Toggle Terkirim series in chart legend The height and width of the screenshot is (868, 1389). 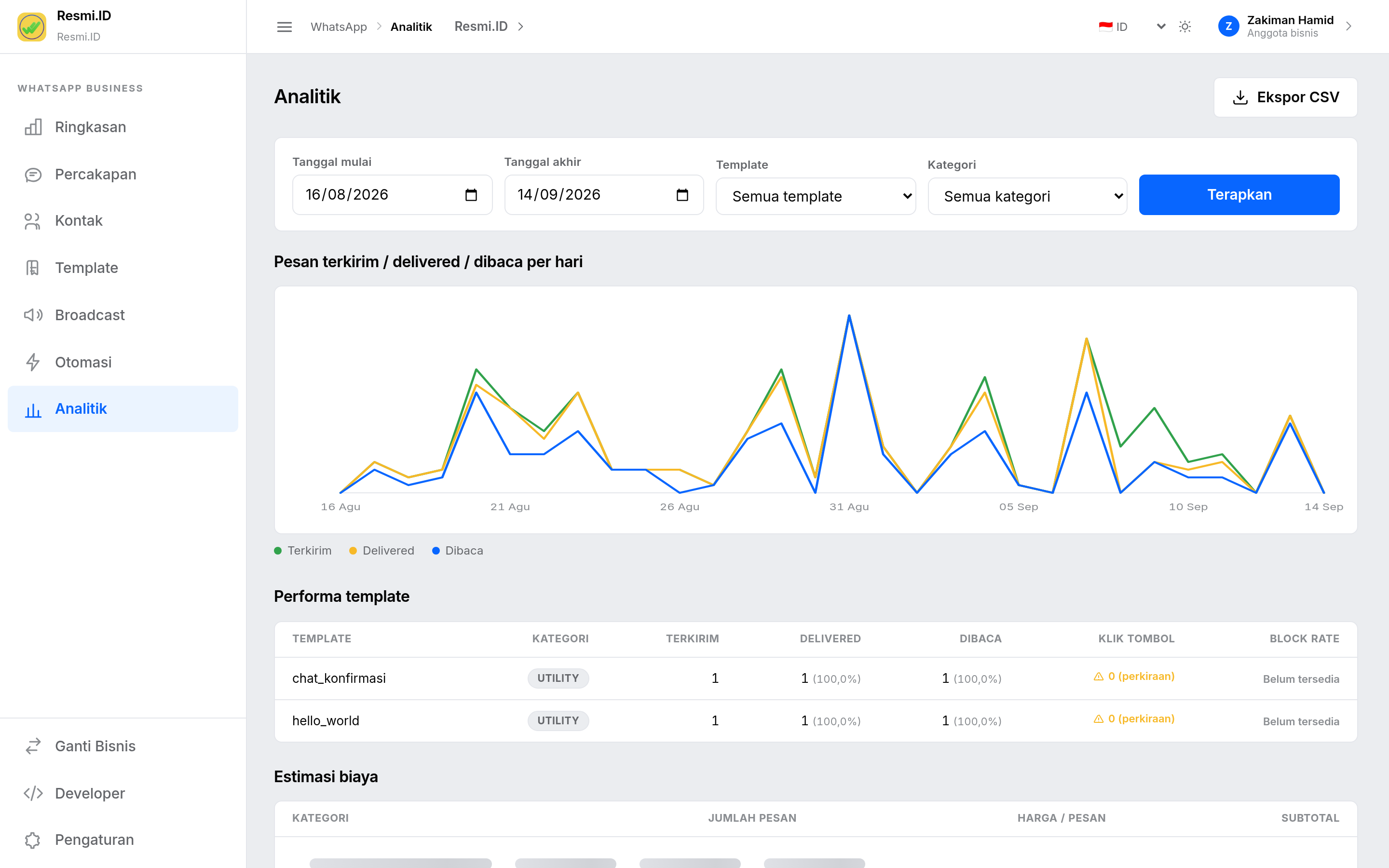pyautogui.click(x=303, y=551)
